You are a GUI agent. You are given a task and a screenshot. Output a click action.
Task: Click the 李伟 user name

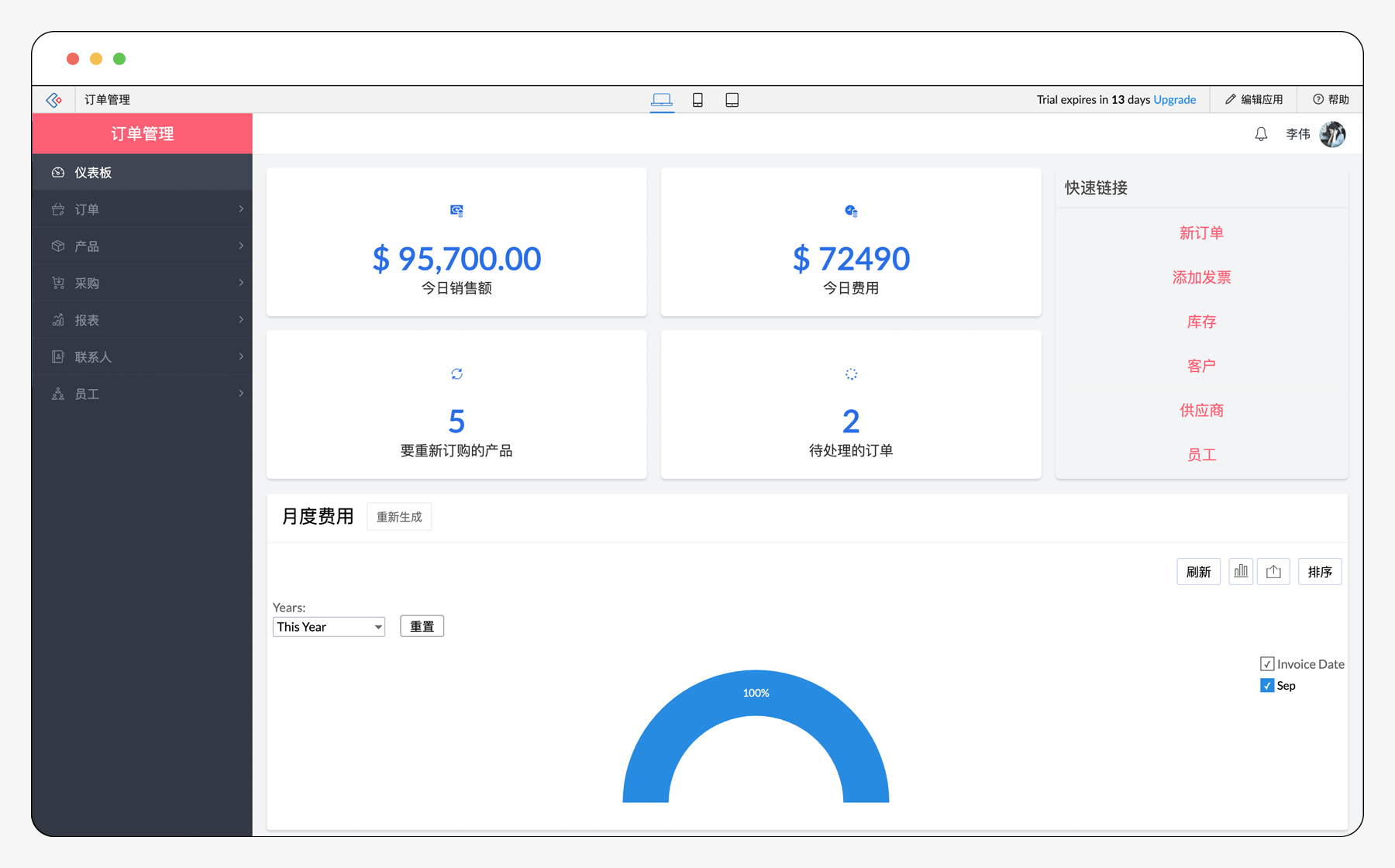pos(1298,134)
